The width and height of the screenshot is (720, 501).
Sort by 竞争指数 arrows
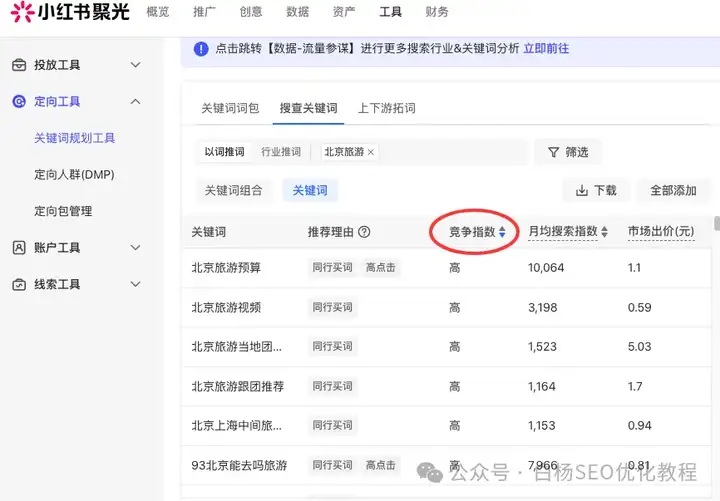point(502,232)
